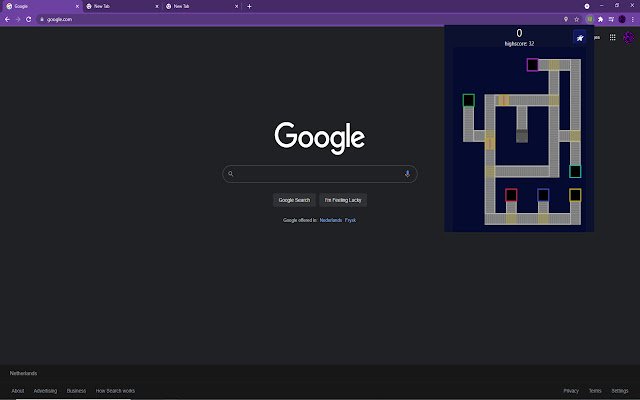The height and width of the screenshot is (400, 640).
Task: Click the lock icon in address bar
Action: pos(42,19)
